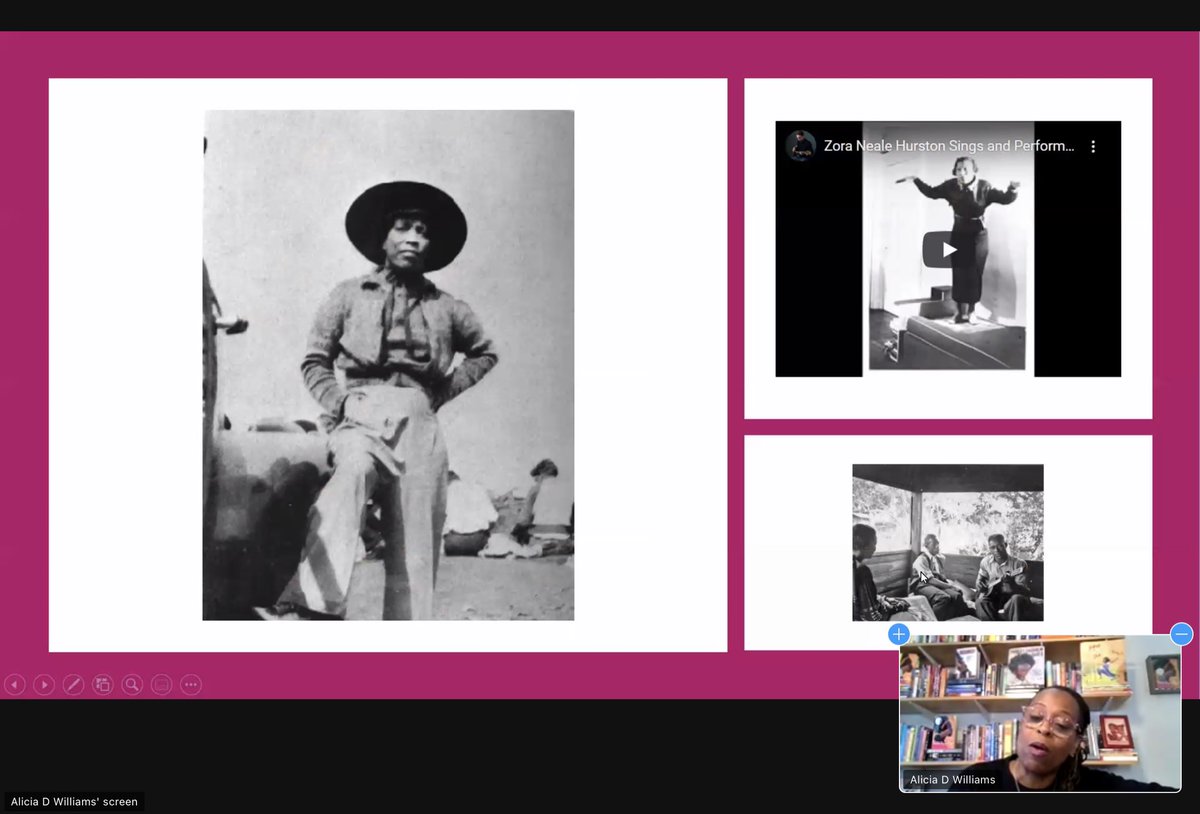Image resolution: width=1200 pixels, height=814 pixels.
Task: Open the Zora Neale Hurston Sings video title
Action: (x=949, y=146)
